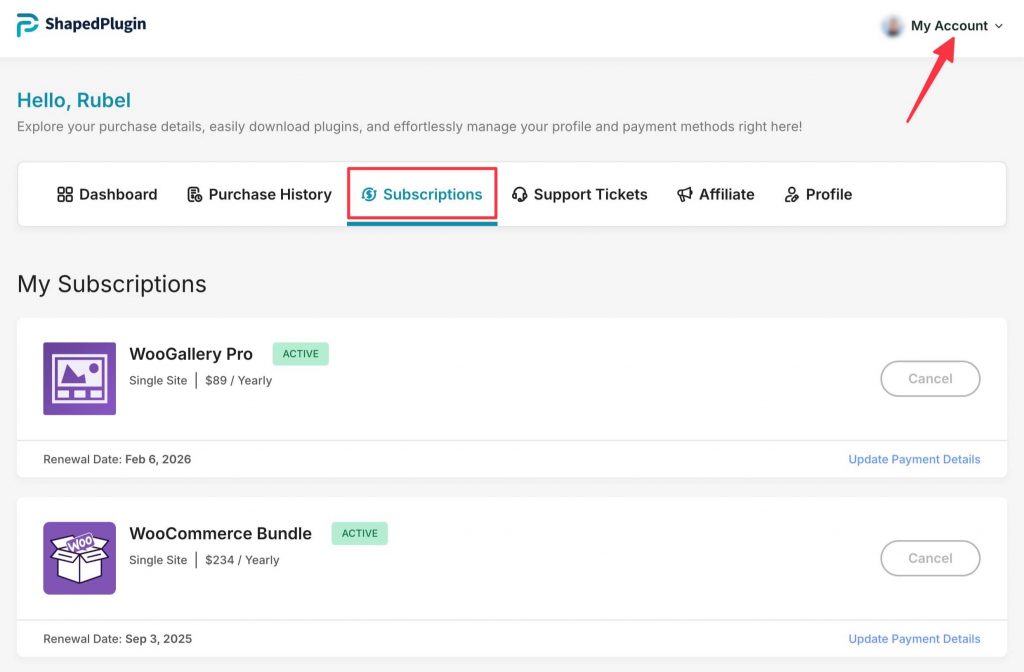Click the Profile person icon
Image resolution: width=1024 pixels, height=672 pixels.
click(792, 194)
